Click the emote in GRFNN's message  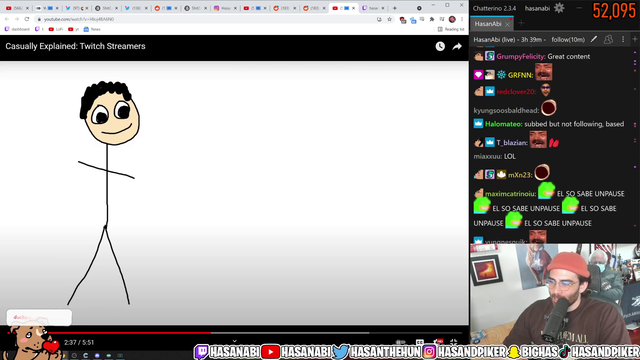tap(543, 72)
